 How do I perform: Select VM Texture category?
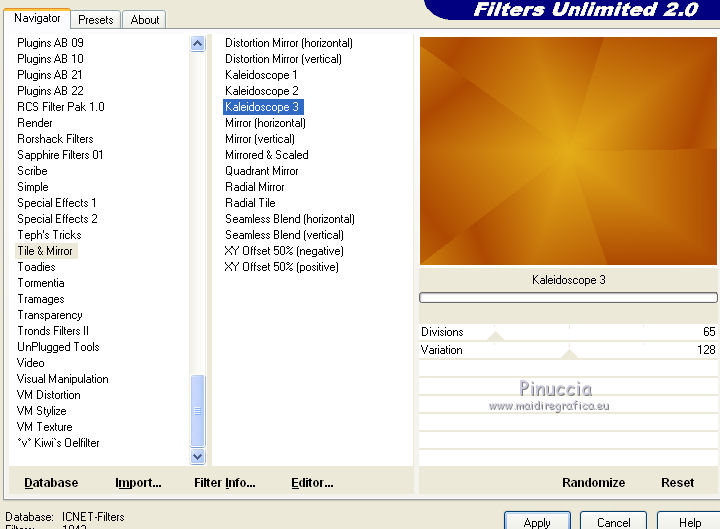click(x=45, y=427)
